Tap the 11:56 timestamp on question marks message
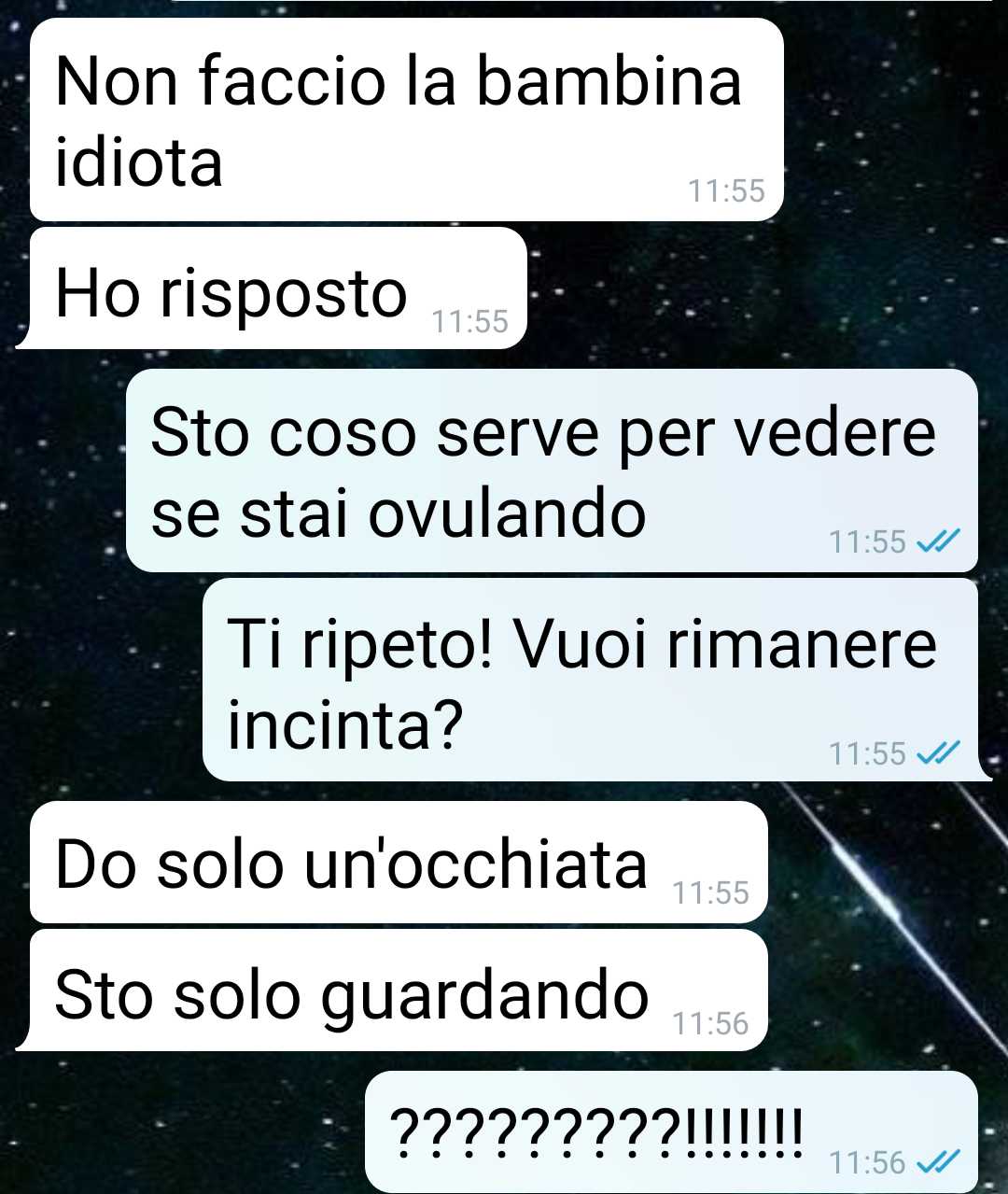The image size is (1008, 1194). pos(867,1162)
